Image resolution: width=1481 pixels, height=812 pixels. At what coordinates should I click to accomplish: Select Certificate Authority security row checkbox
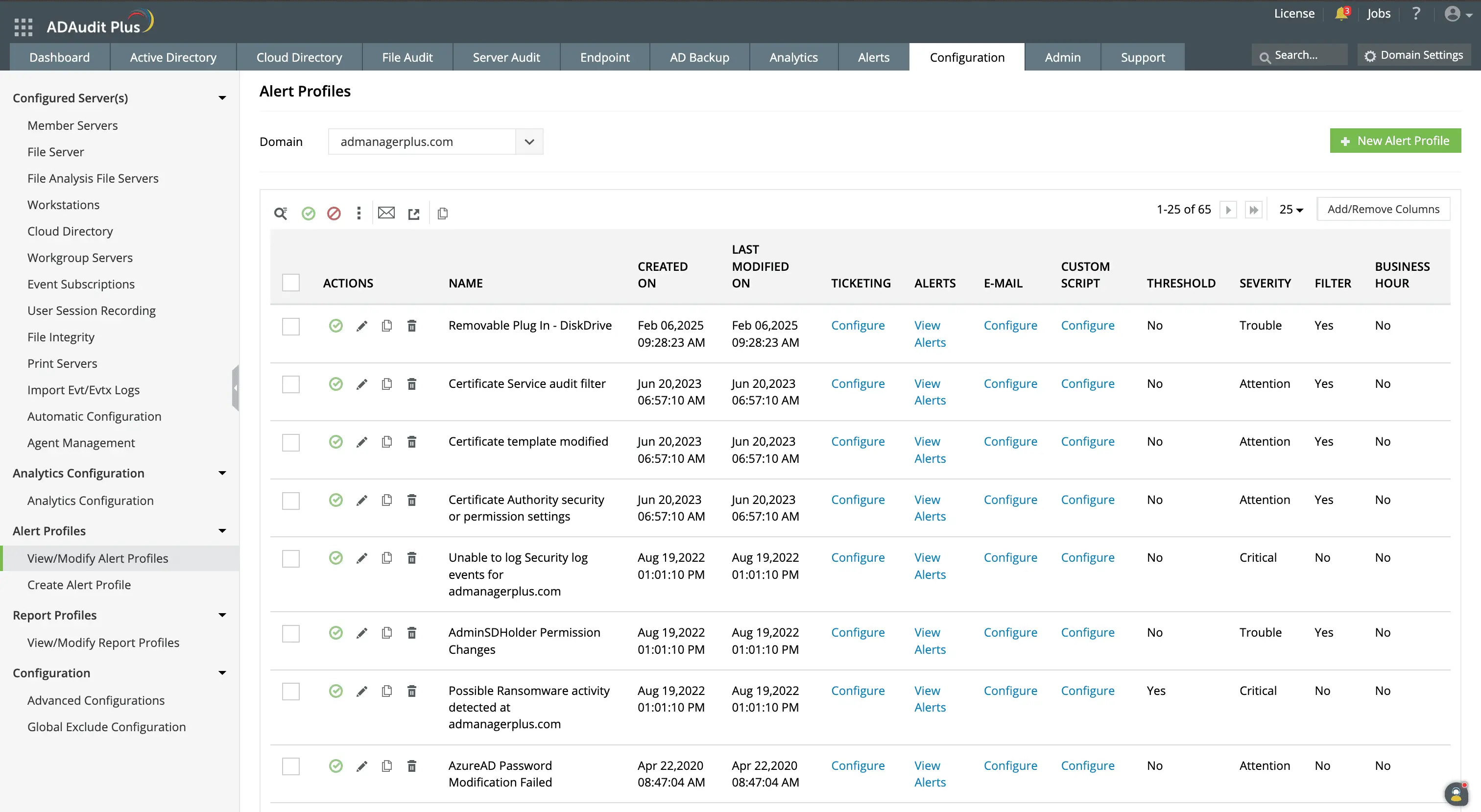pyautogui.click(x=291, y=501)
